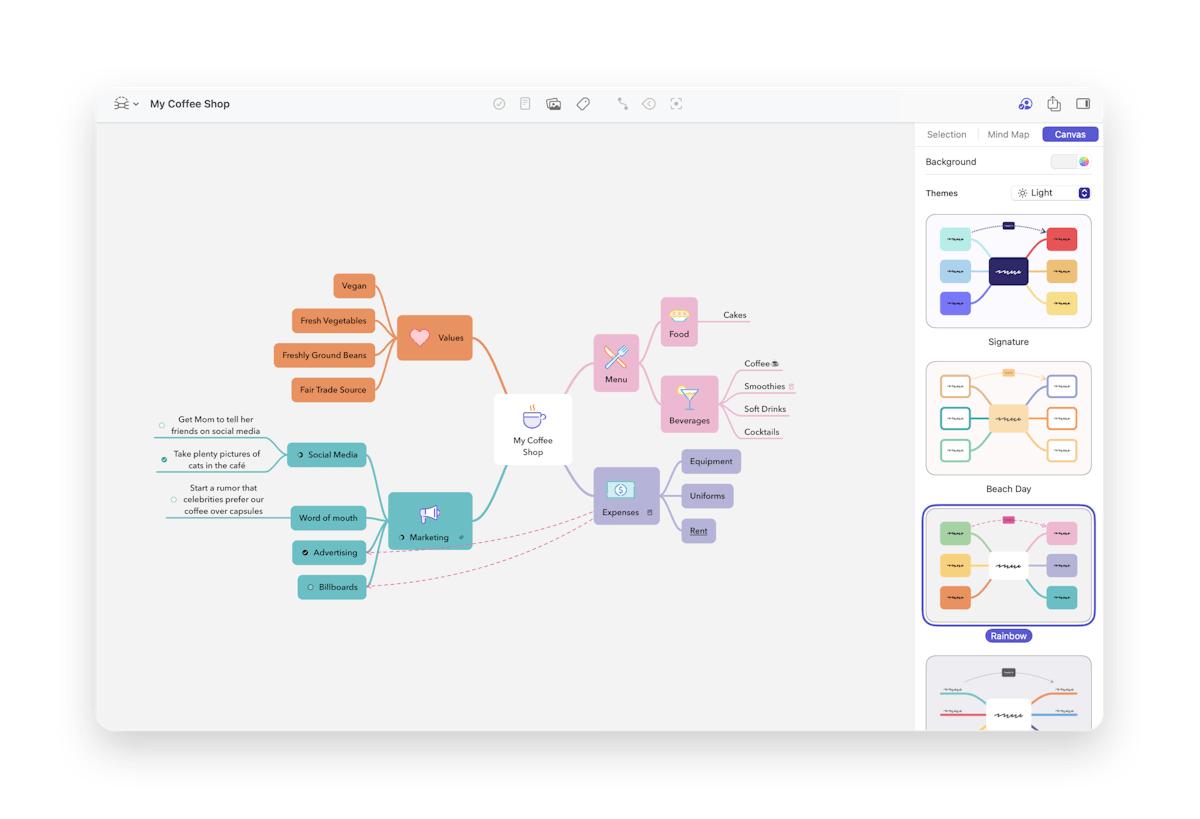Select the Canvas tab
This screenshot has width=1200, height=819.
pos(1070,134)
